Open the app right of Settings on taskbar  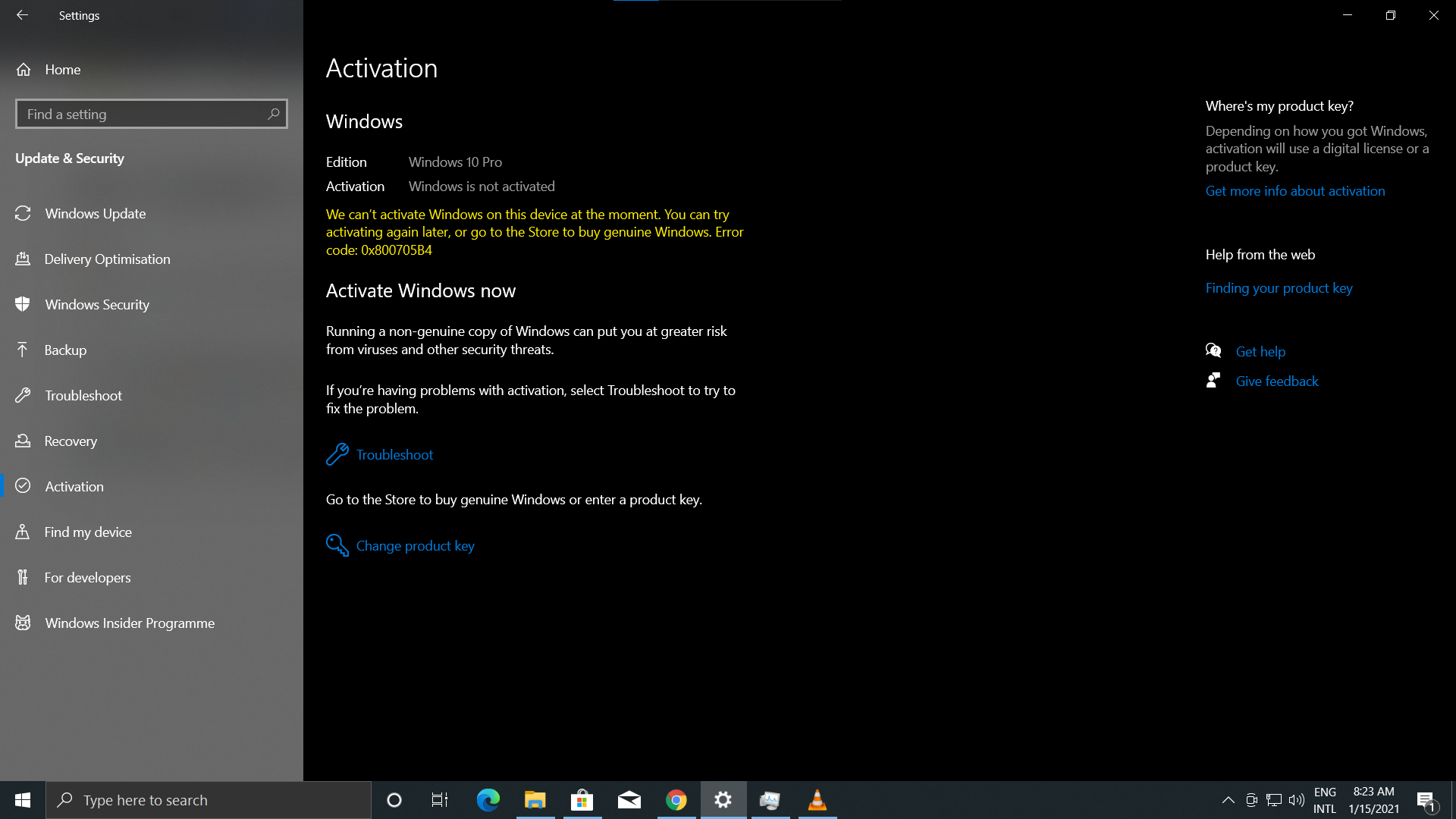tap(770, 800)
